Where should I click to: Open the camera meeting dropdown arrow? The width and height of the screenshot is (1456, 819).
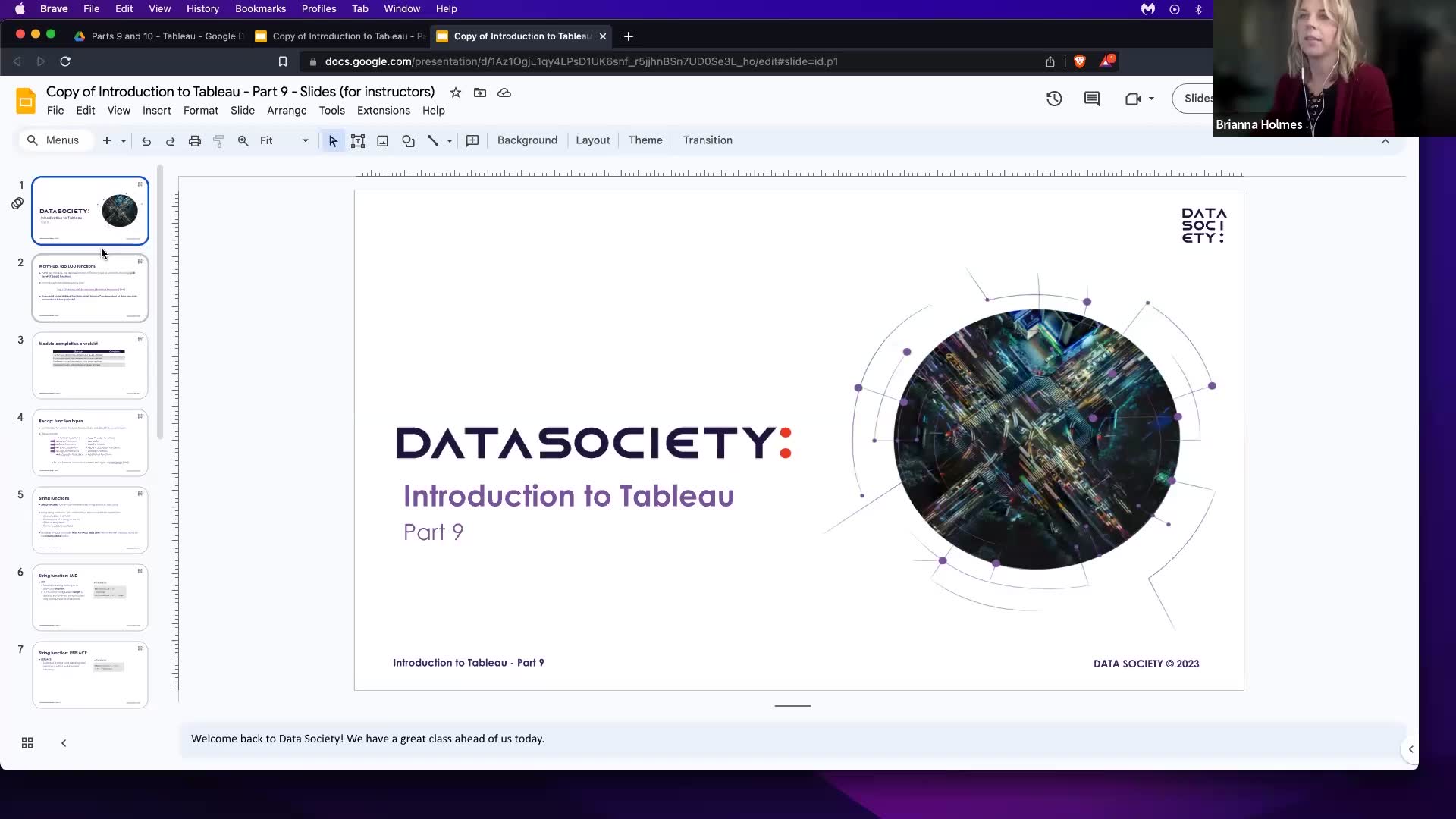[x=1151, y=99]
